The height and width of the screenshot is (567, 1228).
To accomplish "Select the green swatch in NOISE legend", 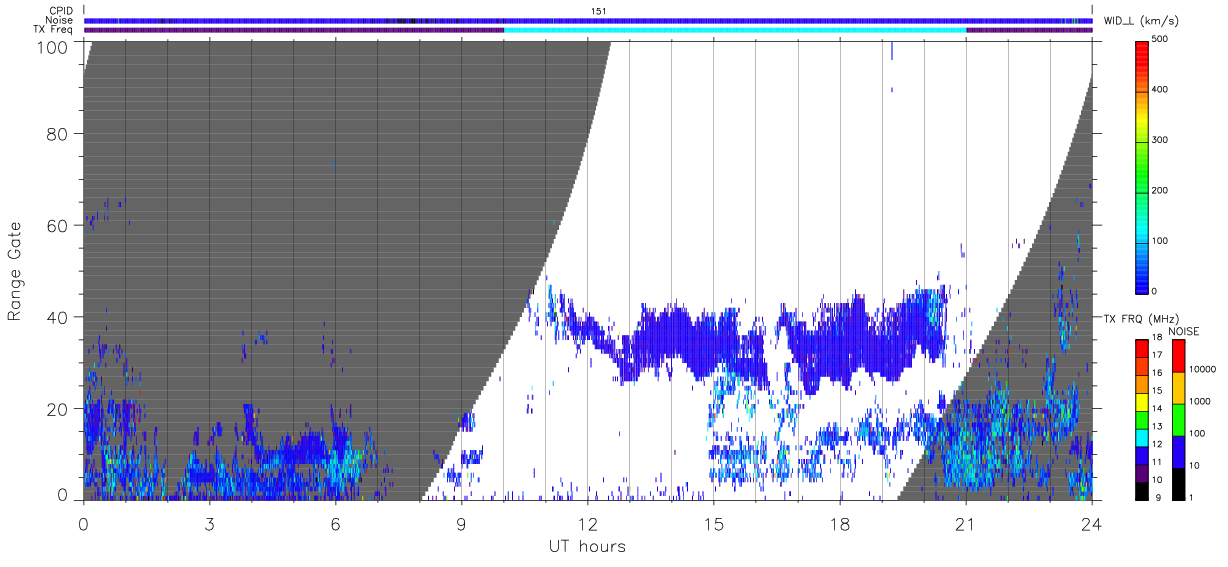I will 1178,419.
